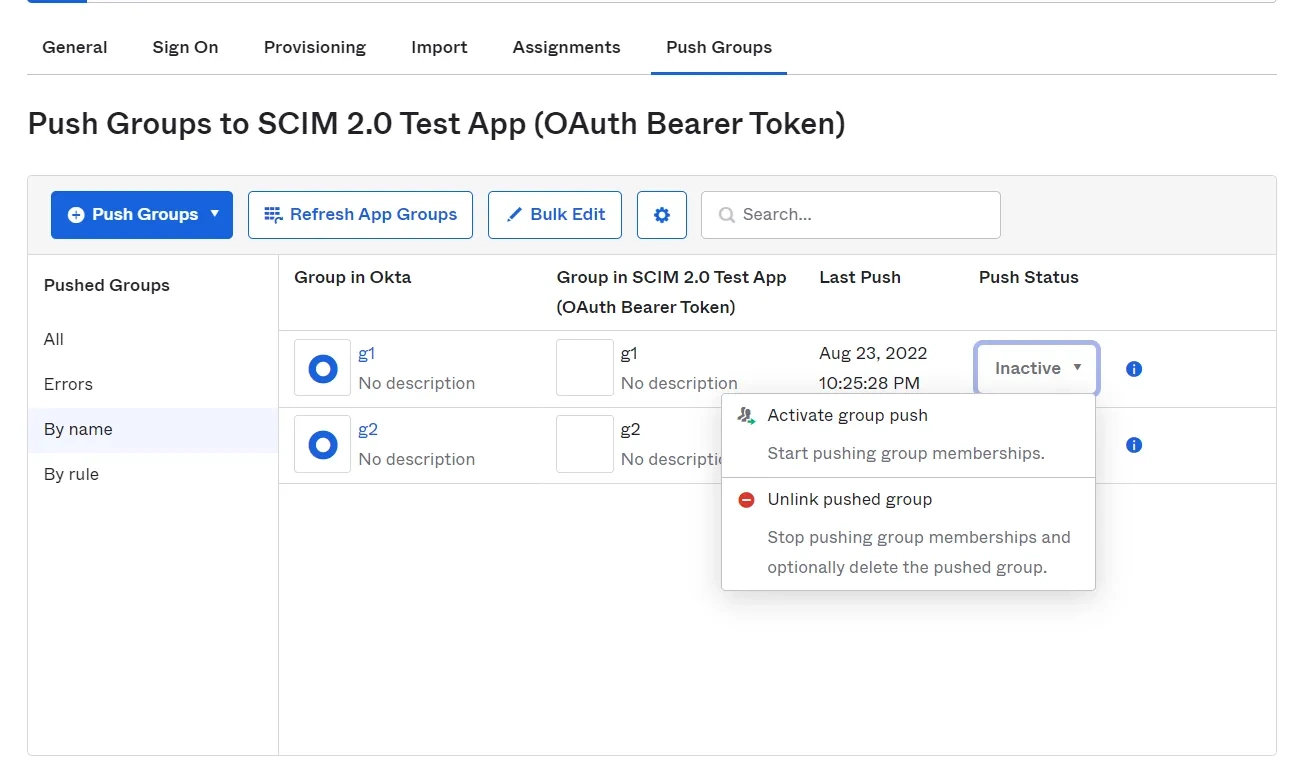Click No description under g2 Okta link

tap(417, 460)
